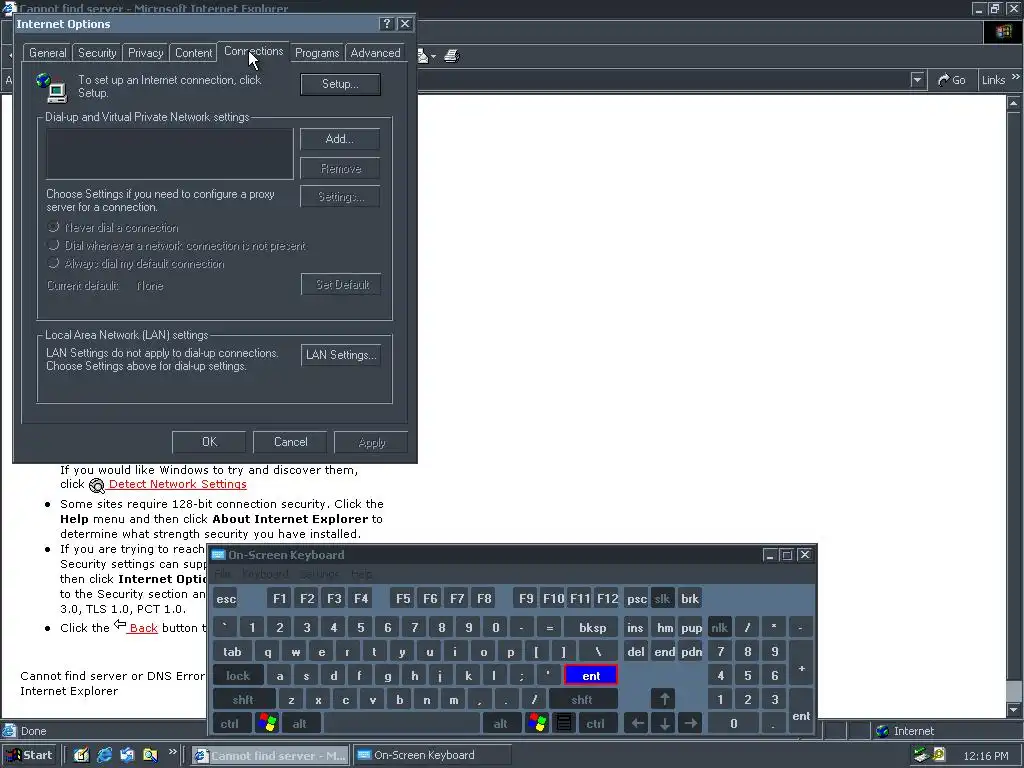Select Always dial my default connection option

coord(54,263)
